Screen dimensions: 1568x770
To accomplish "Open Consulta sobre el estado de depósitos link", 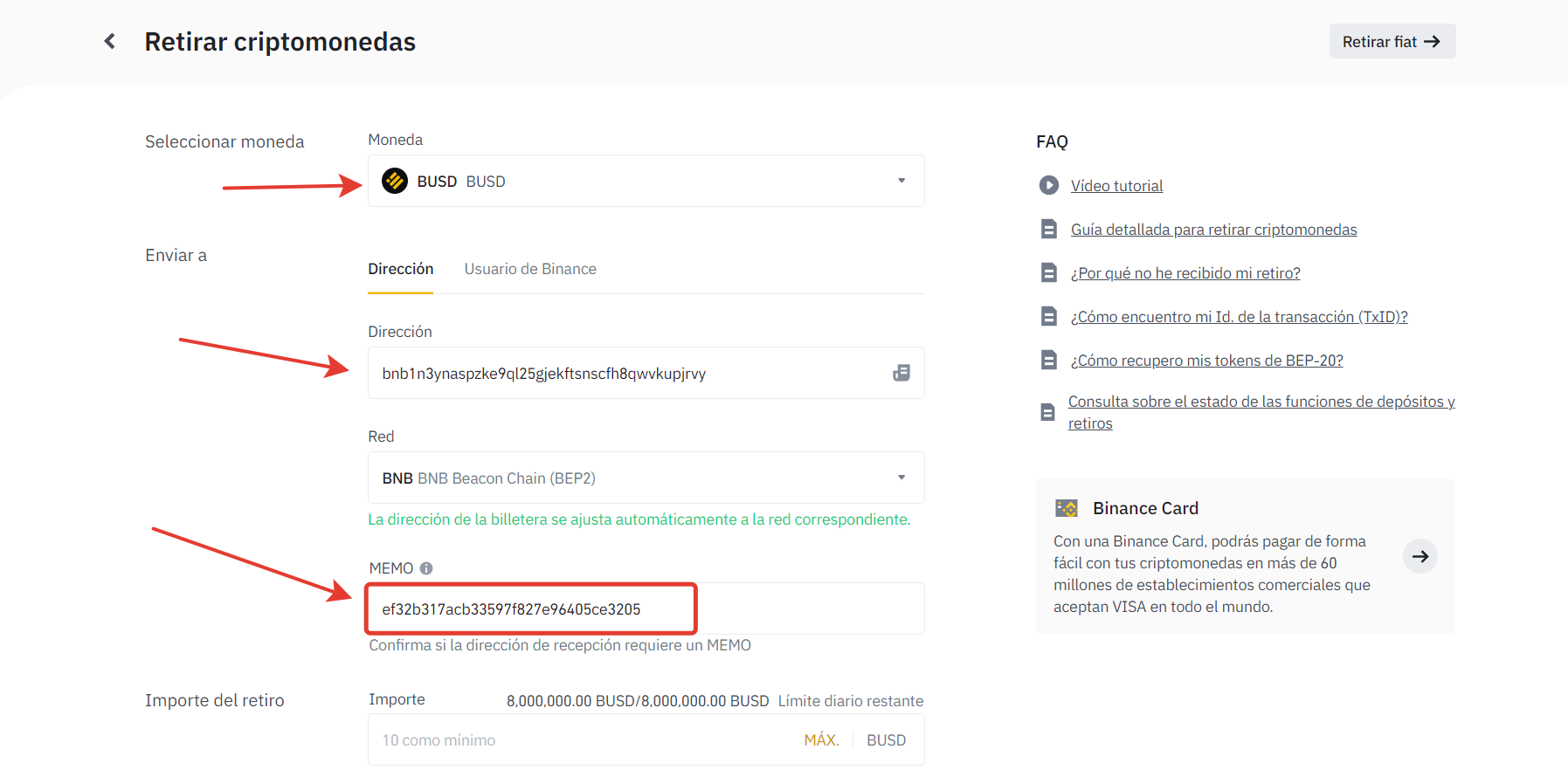I will point(1261,412).
